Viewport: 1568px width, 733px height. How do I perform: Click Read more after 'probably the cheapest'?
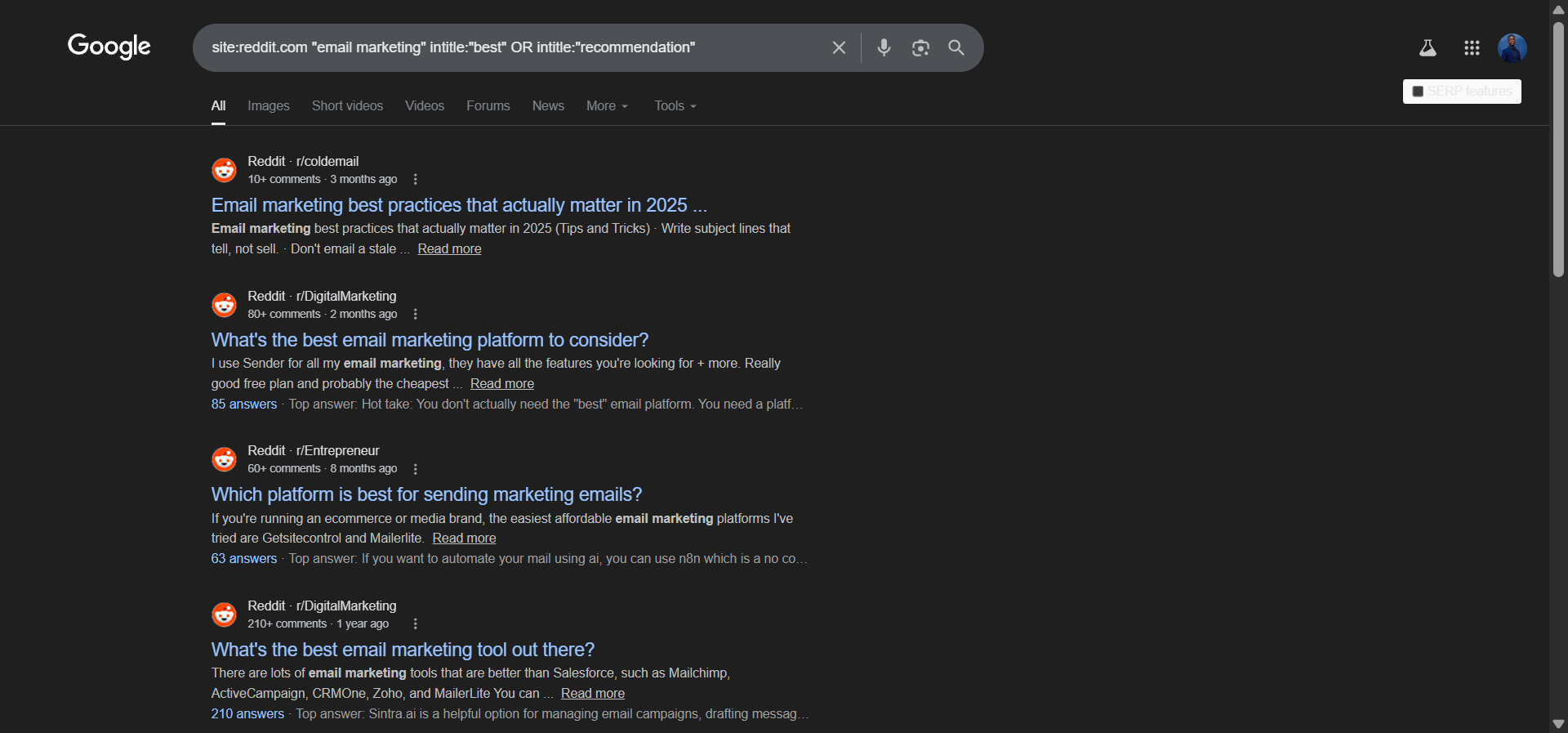click(502, 384)
